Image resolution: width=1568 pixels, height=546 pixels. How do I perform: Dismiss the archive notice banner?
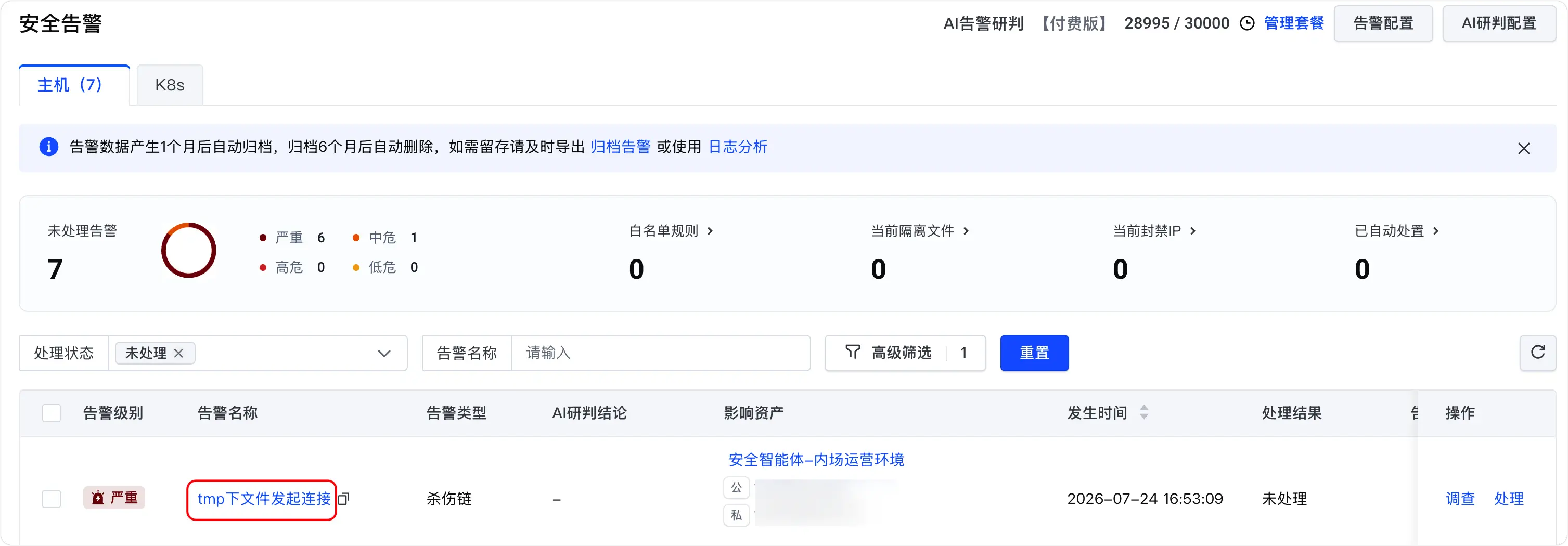(1524, 148)
